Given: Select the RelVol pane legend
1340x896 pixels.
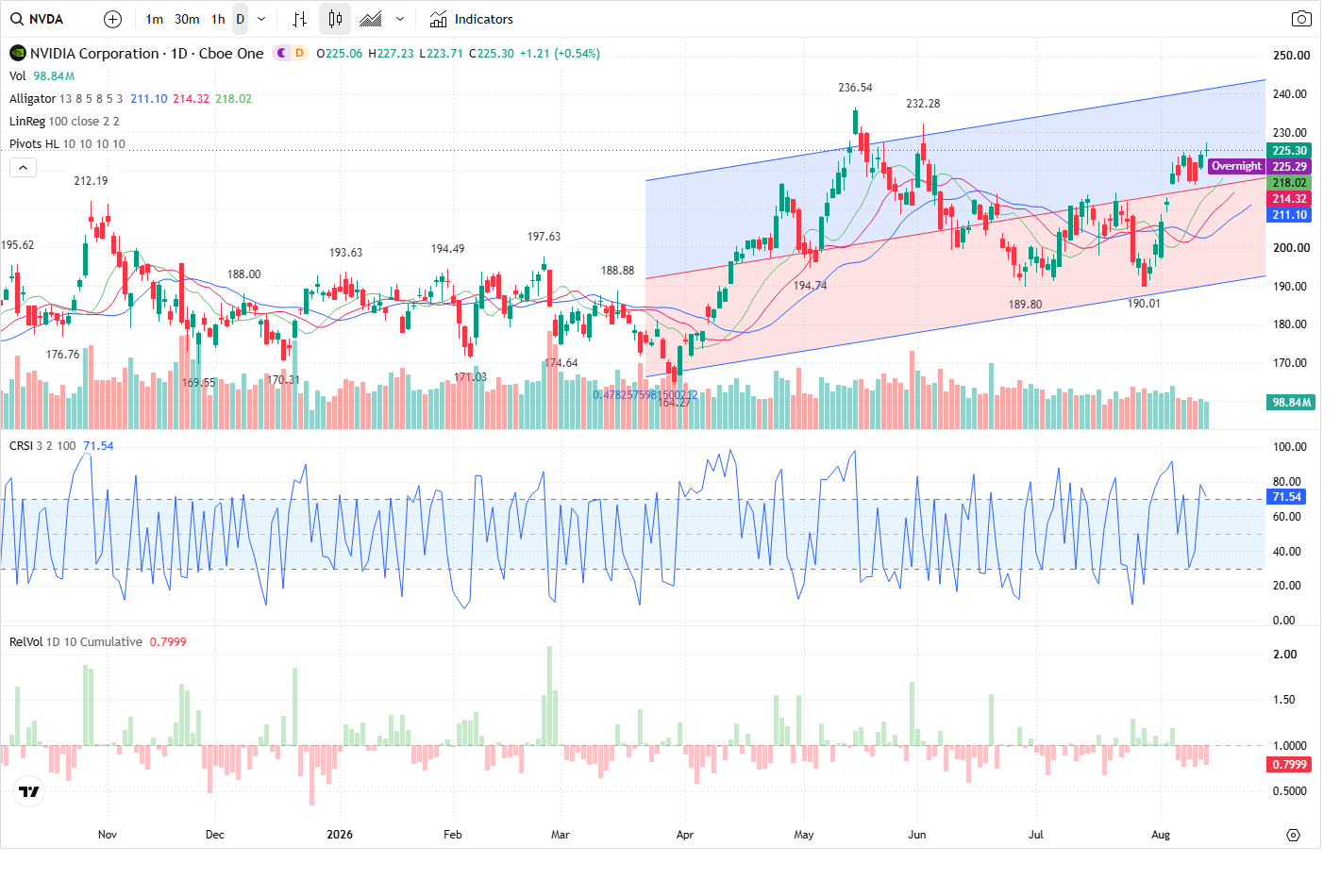Looking at the screenshot, I should [x=98, y=642].
